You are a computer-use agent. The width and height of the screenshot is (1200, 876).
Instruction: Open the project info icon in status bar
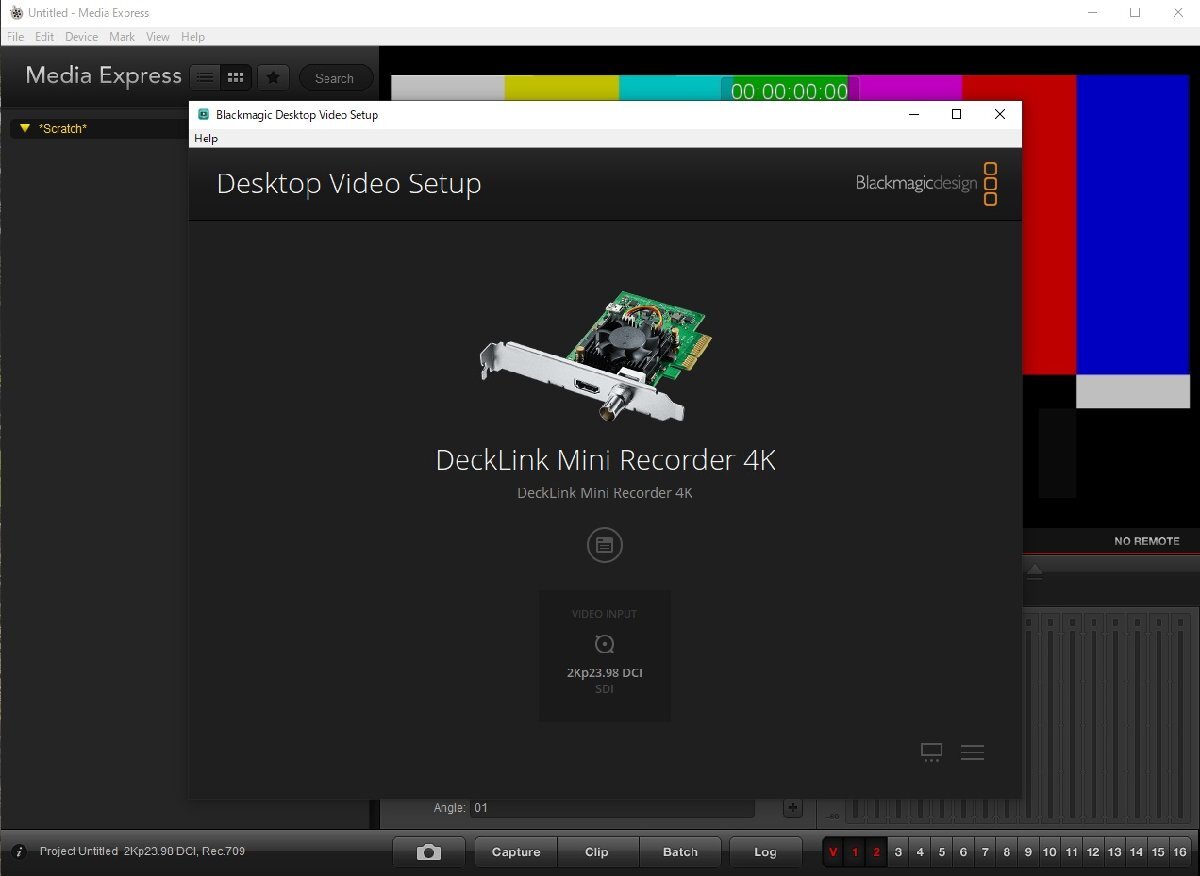[x=18, y=852]
